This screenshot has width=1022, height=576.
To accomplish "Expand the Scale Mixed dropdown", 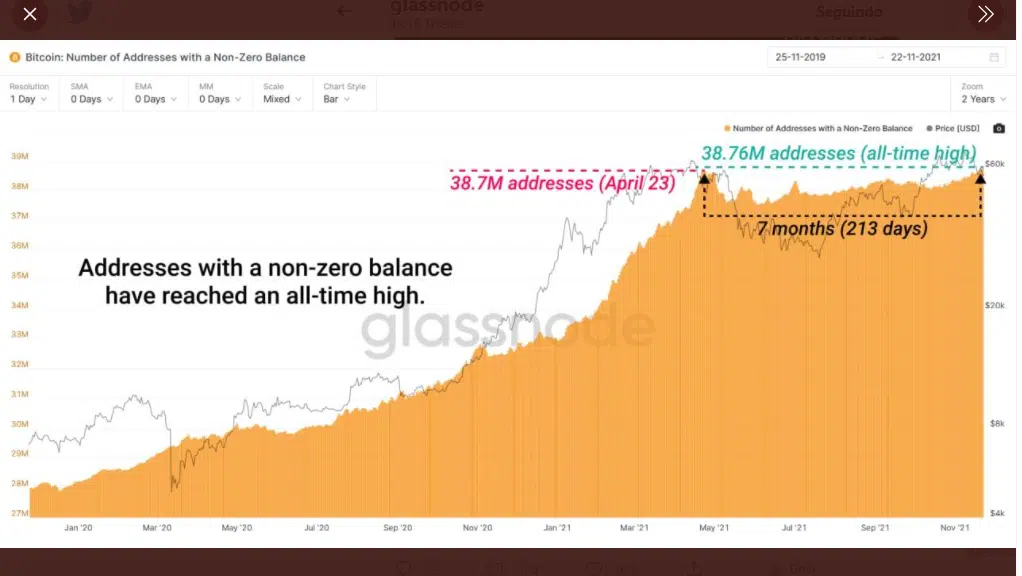I will (x=282, y=93).
